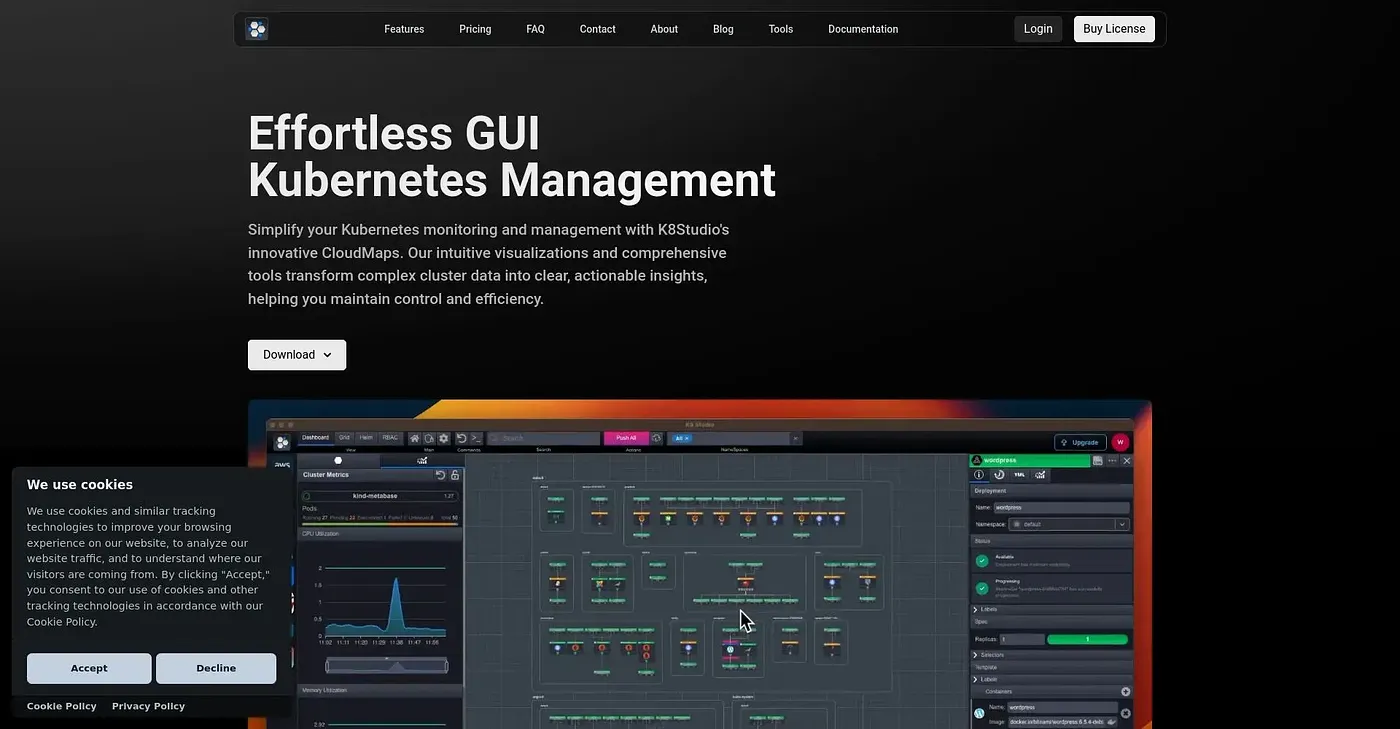Screen dimensions: 1400x729
Task: Click the K8Studio logo in the navbar
Action: coord(257,29)
